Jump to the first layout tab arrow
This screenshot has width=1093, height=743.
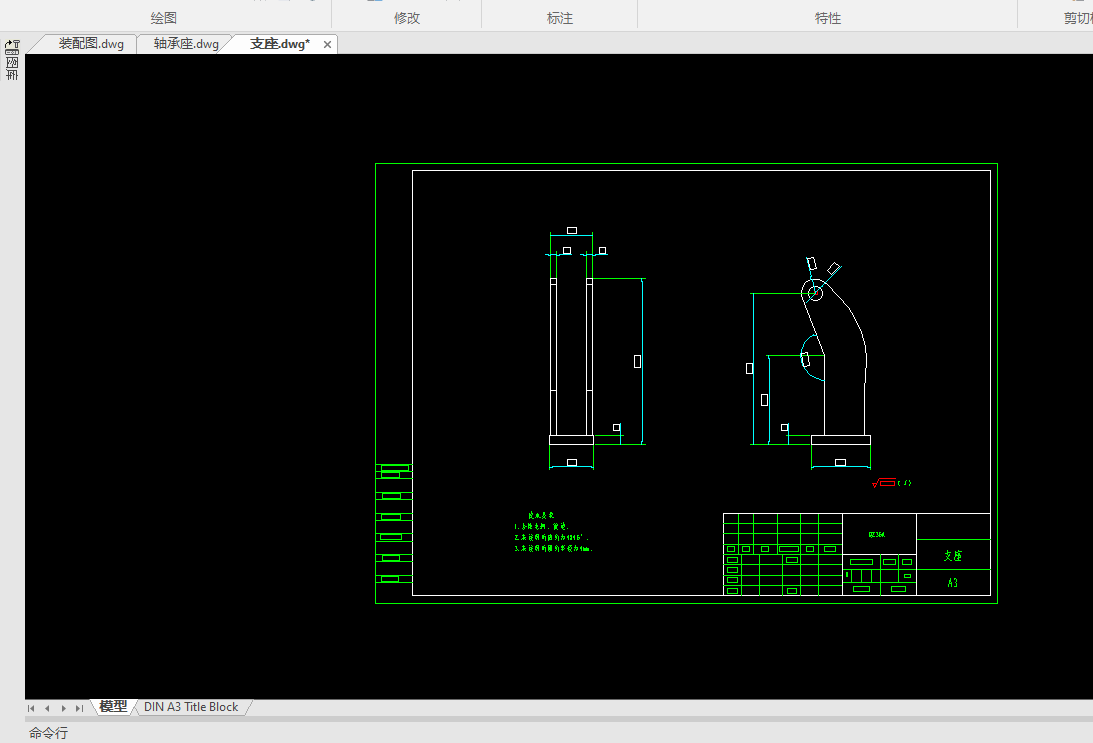[31, 708]
